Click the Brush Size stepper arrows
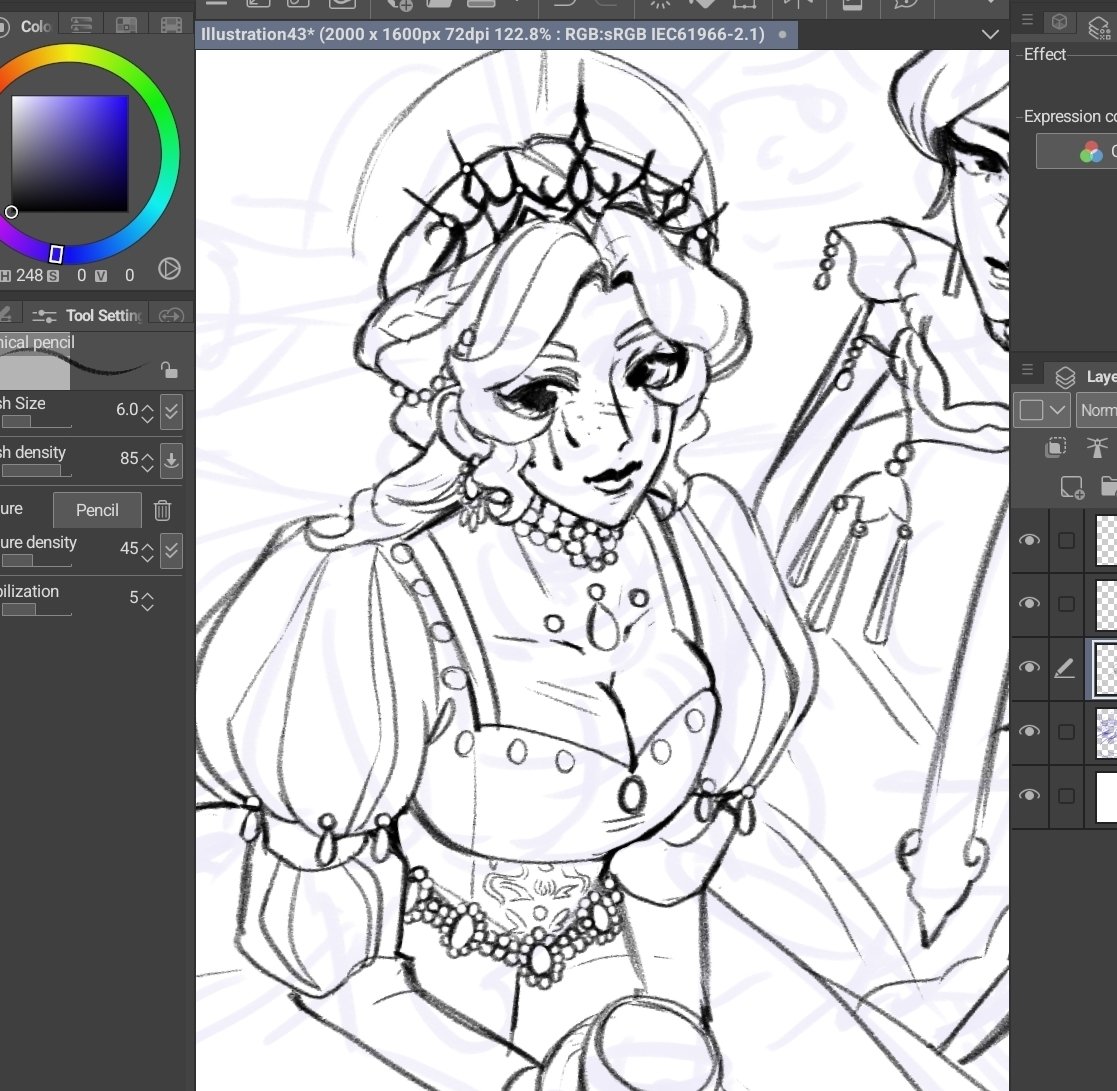This screenshot has width=1117, height=1091. pos(147,413)
